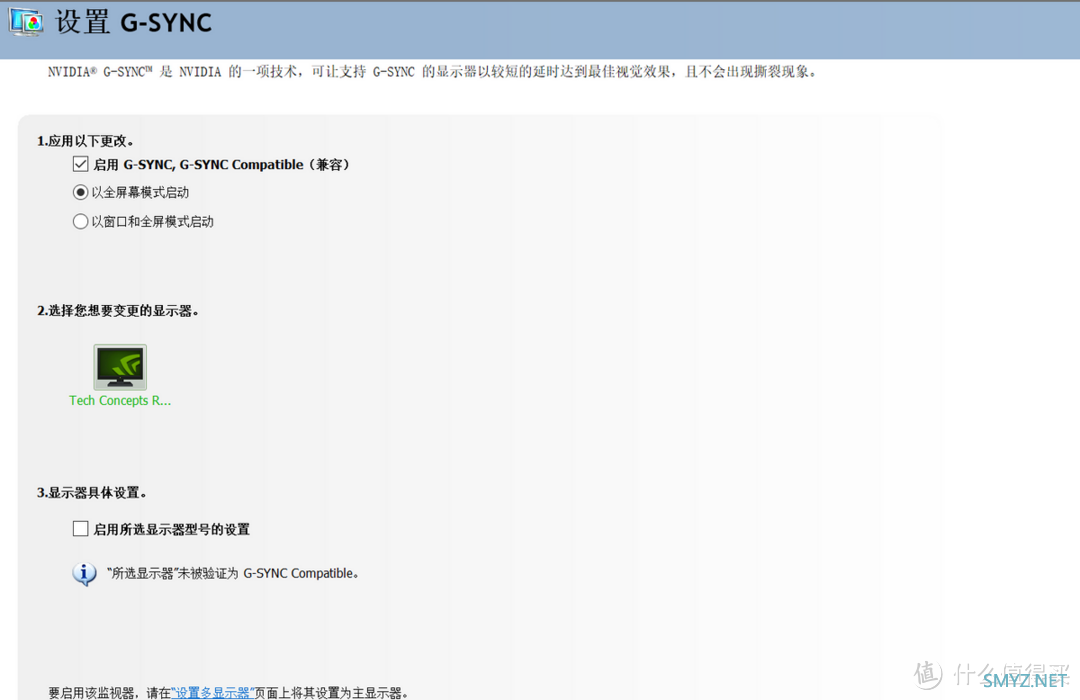
Task: Toggle 启用 G-SYNC, G-SYNC Compatible checkbox
Action: point(81,164)
